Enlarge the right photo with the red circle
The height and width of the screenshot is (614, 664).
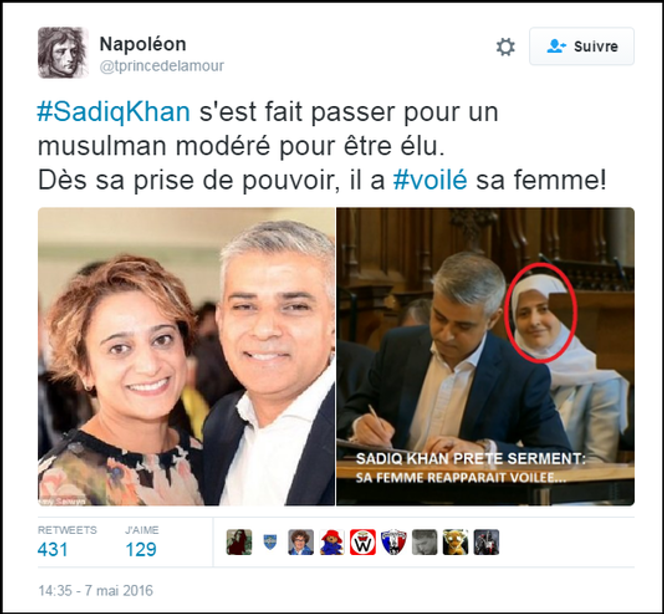coord(485,356)
